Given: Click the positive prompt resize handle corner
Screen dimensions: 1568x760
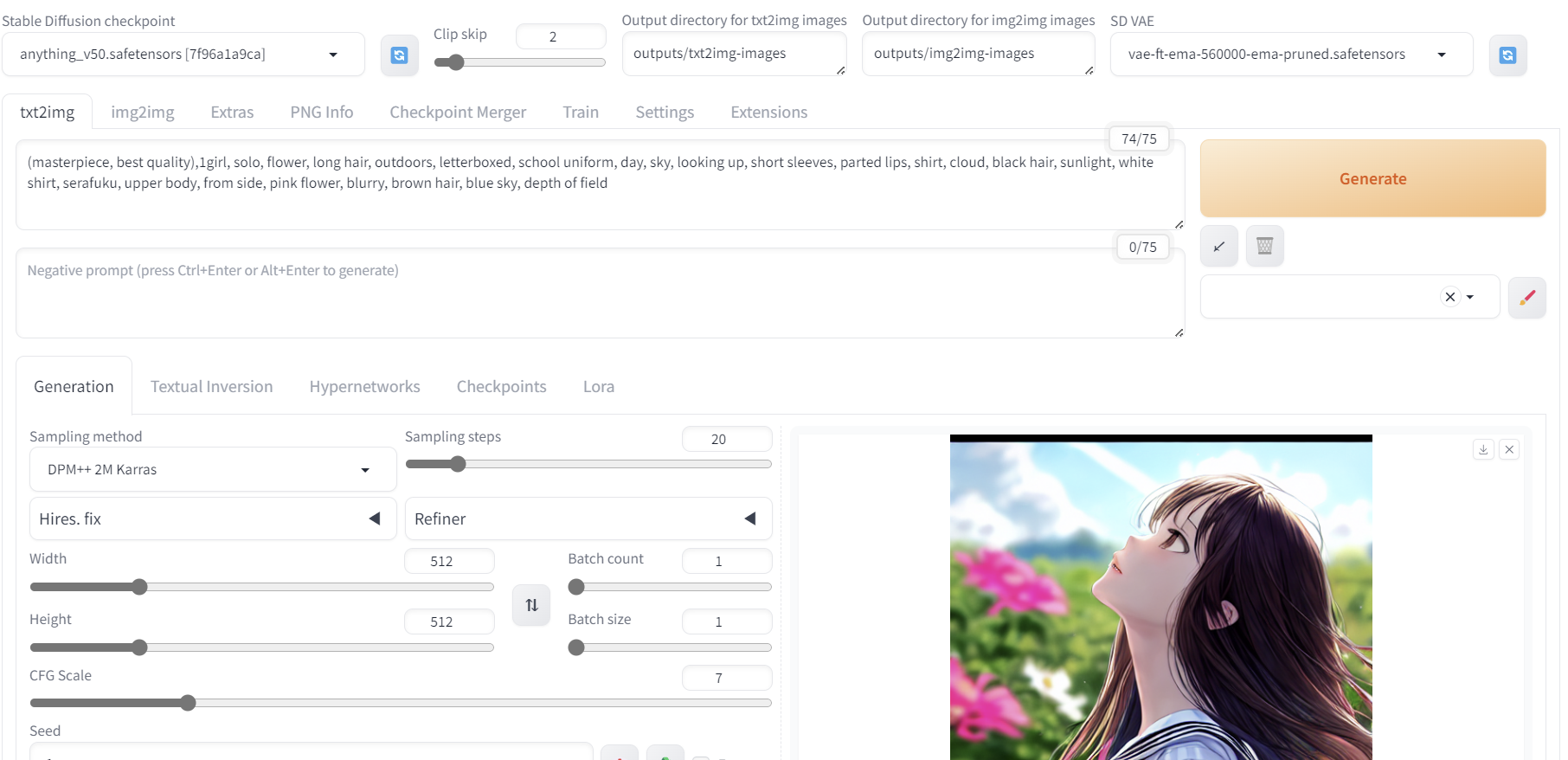Looking at the screenshot, I should [1179, 224].
